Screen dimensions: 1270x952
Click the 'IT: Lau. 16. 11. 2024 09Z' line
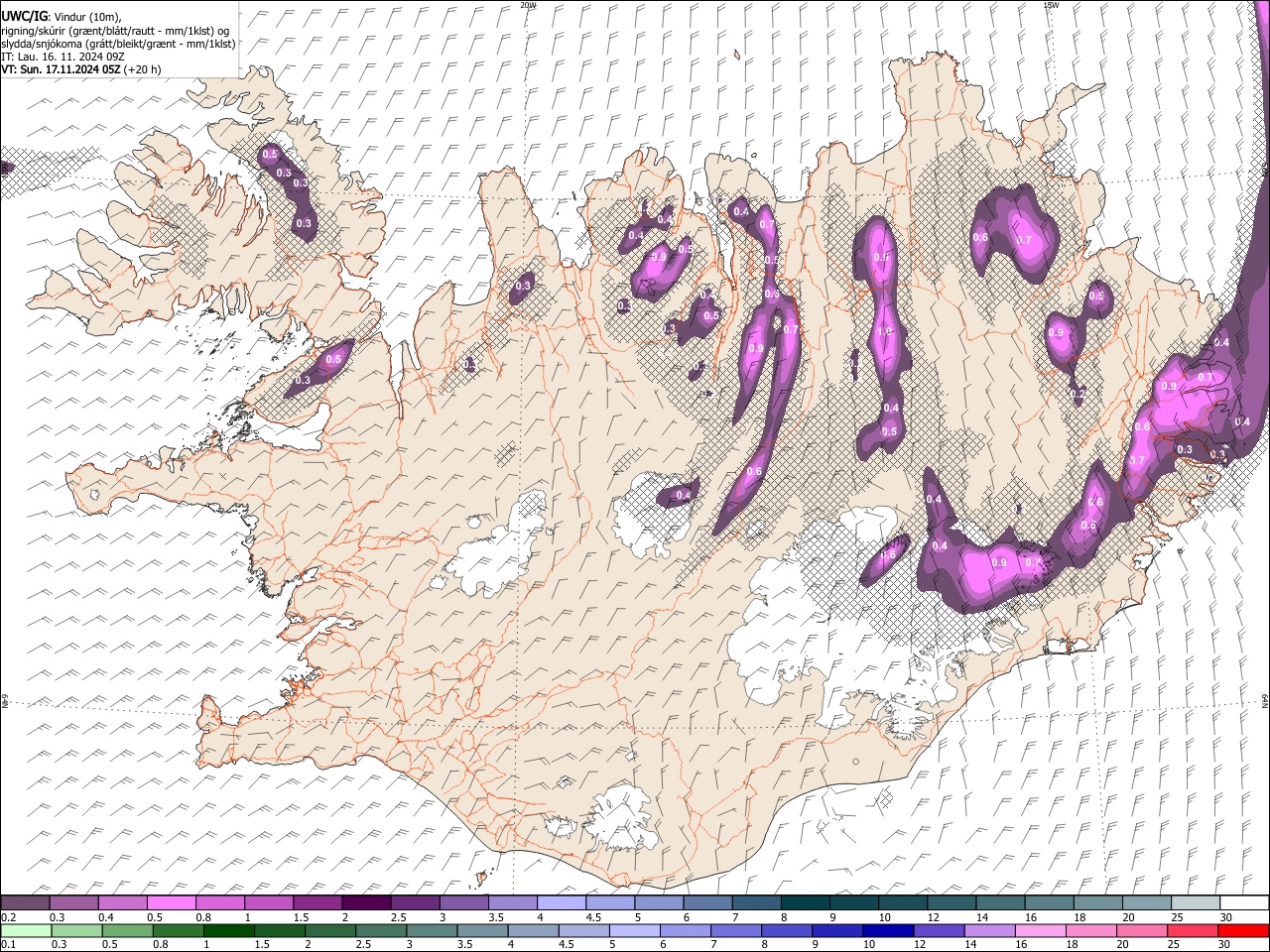coord(63,57)
